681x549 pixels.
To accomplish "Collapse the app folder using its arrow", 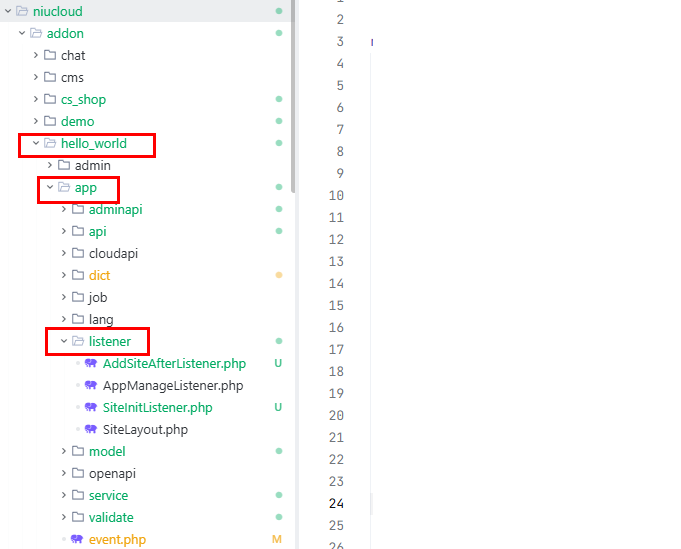I will point(50,187).
